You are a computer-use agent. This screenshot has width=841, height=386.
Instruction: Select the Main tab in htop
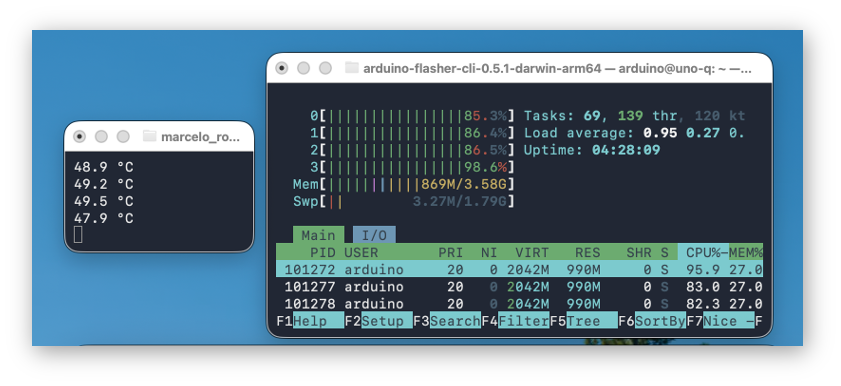coord(318,235)
